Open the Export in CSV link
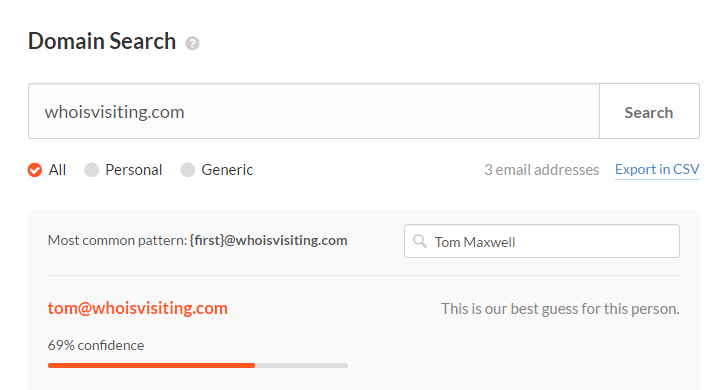Screen dimensions: 721x390 tap(657, 169)
